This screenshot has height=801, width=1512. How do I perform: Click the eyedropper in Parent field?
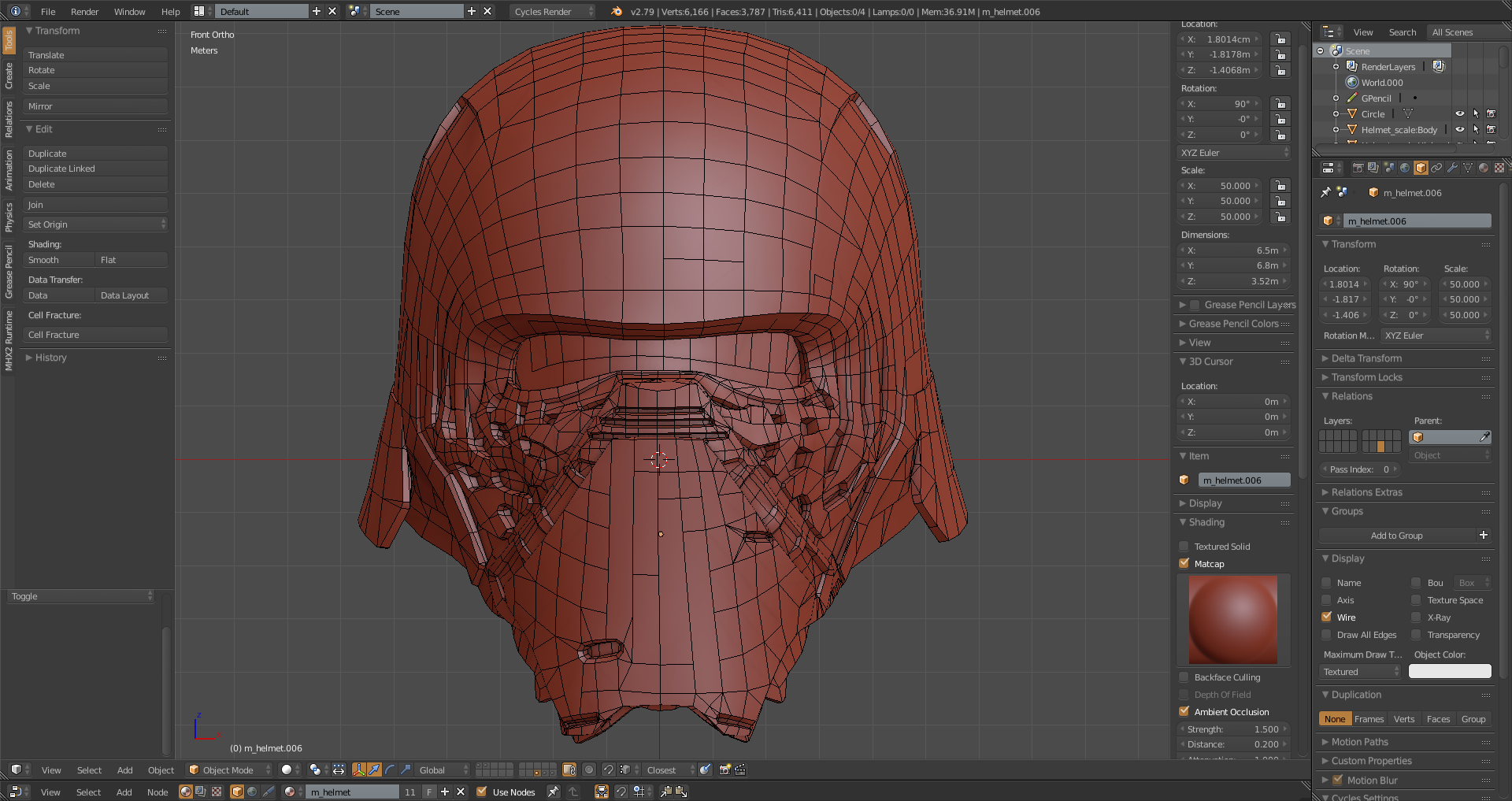pyautogui.click(x=1484, y=436)
